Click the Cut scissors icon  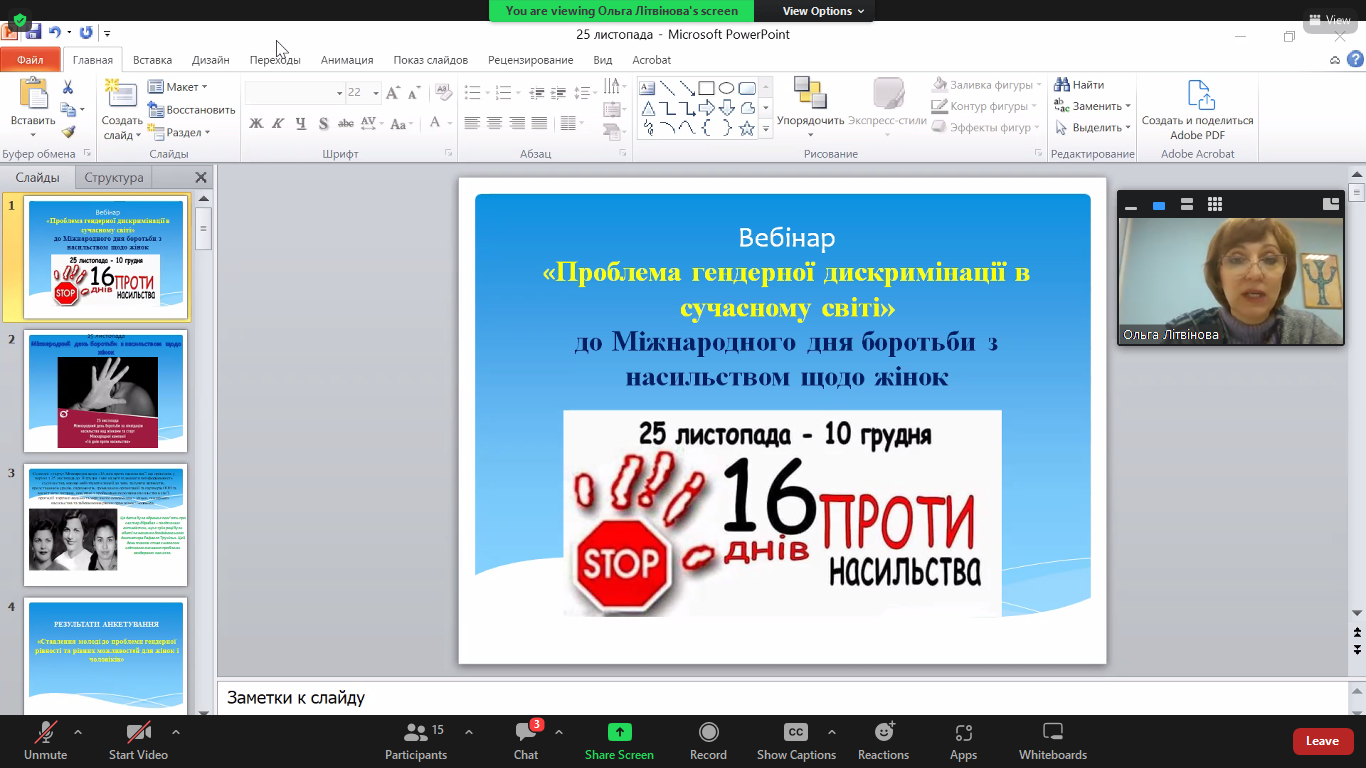[68, 88]
